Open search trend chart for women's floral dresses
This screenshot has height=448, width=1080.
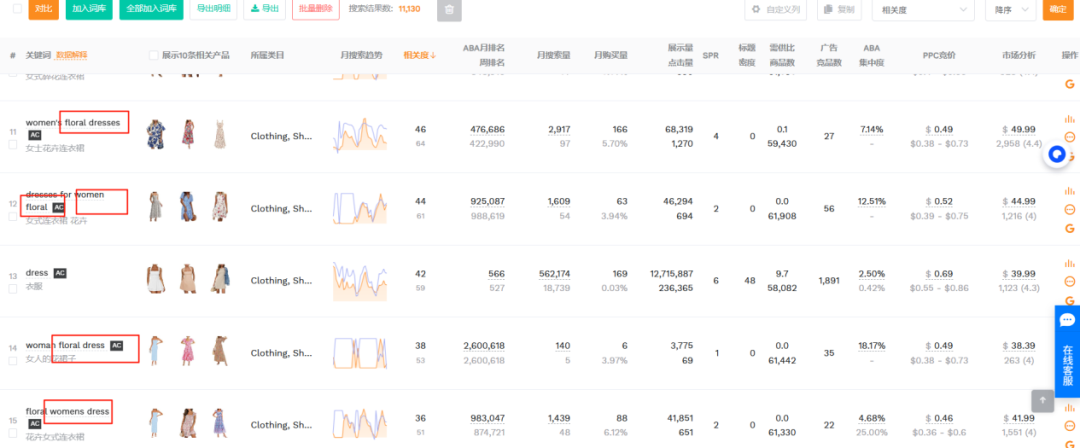pyautogui.click(x=360, y=134)
